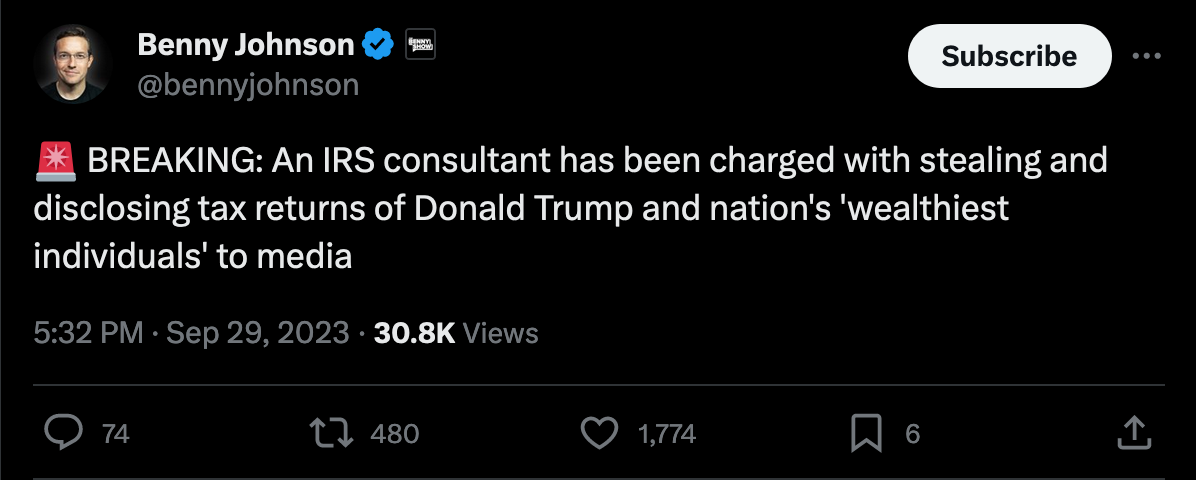1196x480 pixels.
Task: Click the blue verified checkmark badge
Action: 378,45
